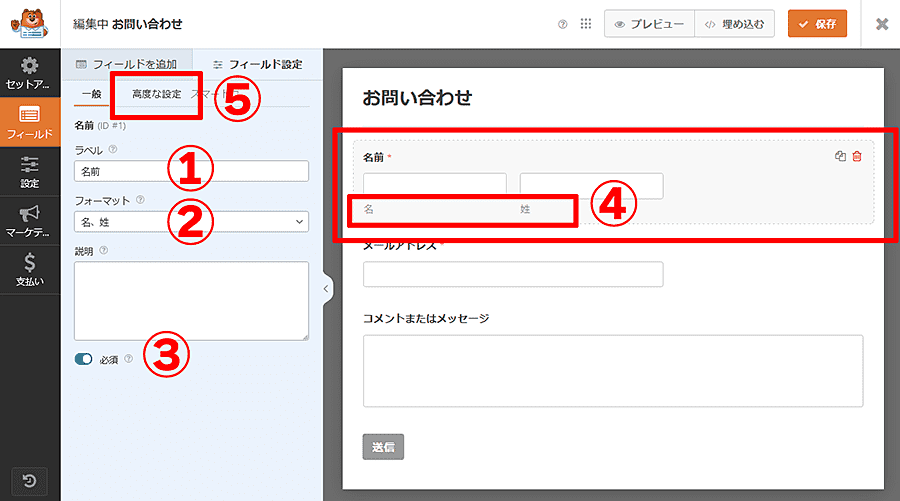Open the Settings sliders section in sidebar
The width and height of the screenshot is (900, 501).
pyautogui.click(x=30, y=172)
